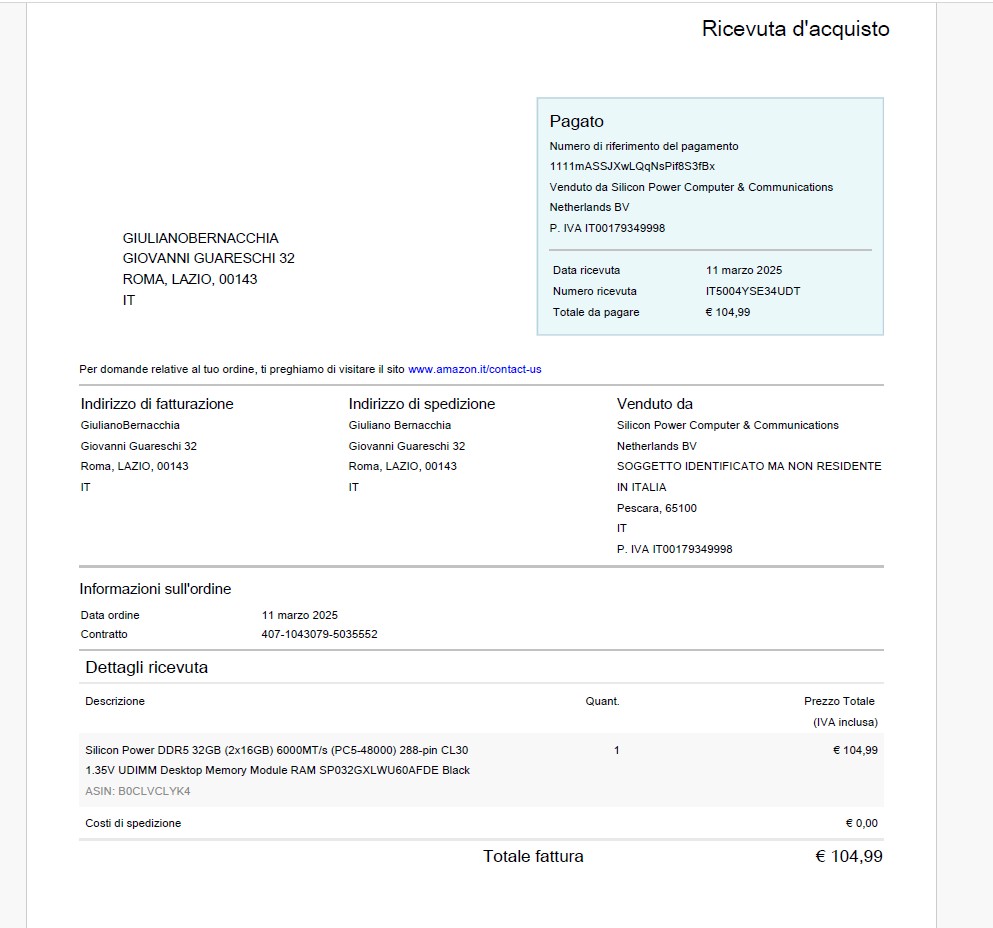The width and height of the screenshot is (993, 928).
Task: Select payment reference 1111mASSJXwLQqNsPif8S3fBx
Action: [x=632, y=166]
